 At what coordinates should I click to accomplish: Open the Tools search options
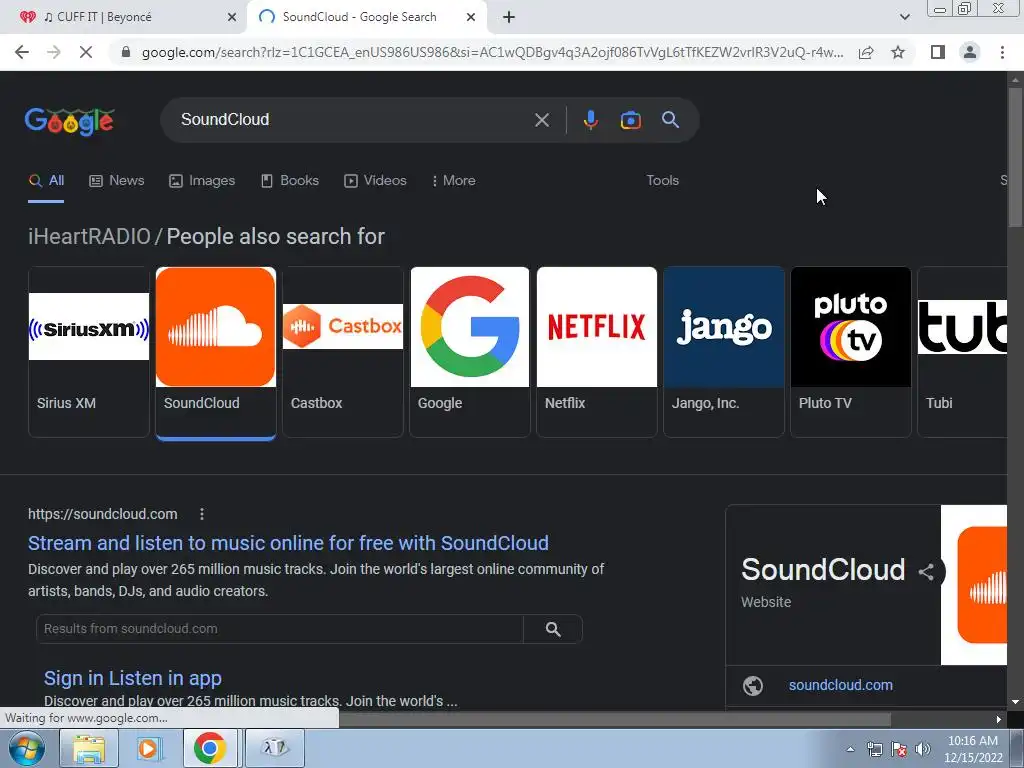(662, 181)
